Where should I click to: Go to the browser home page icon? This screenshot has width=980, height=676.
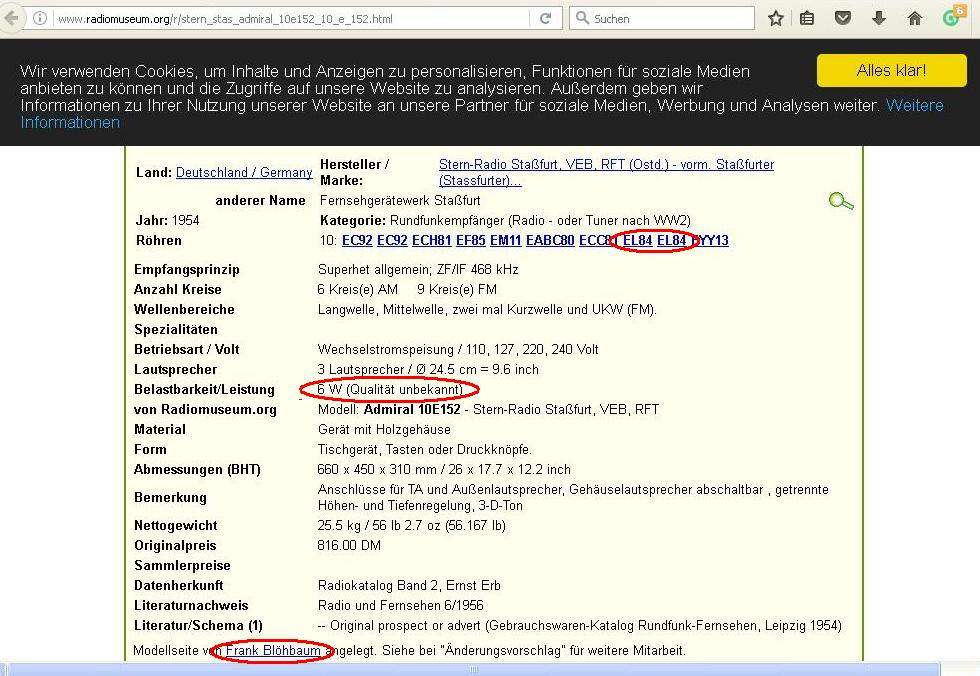915,18
